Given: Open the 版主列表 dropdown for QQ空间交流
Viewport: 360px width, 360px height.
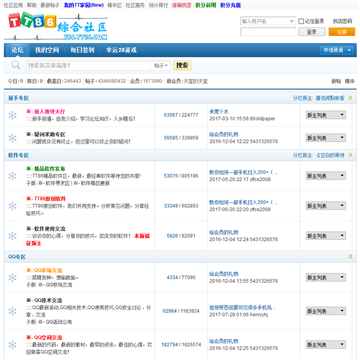Looking at the screenshot, I should coord(326,344).
